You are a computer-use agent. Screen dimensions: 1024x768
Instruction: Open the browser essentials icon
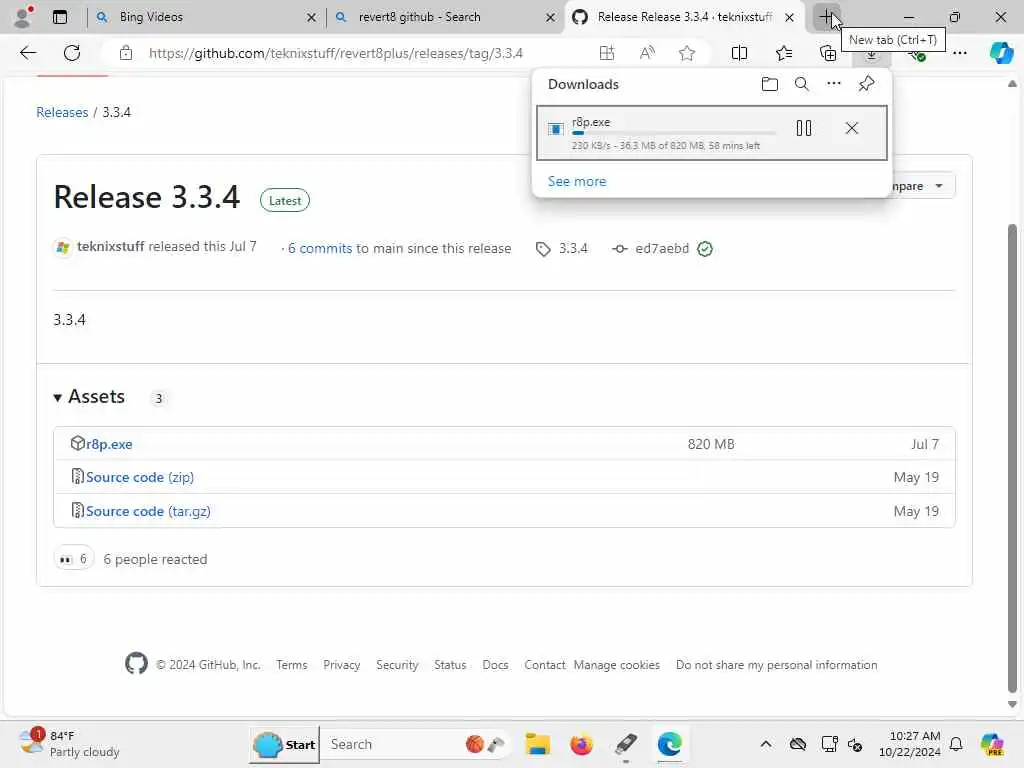click(916, 55)
